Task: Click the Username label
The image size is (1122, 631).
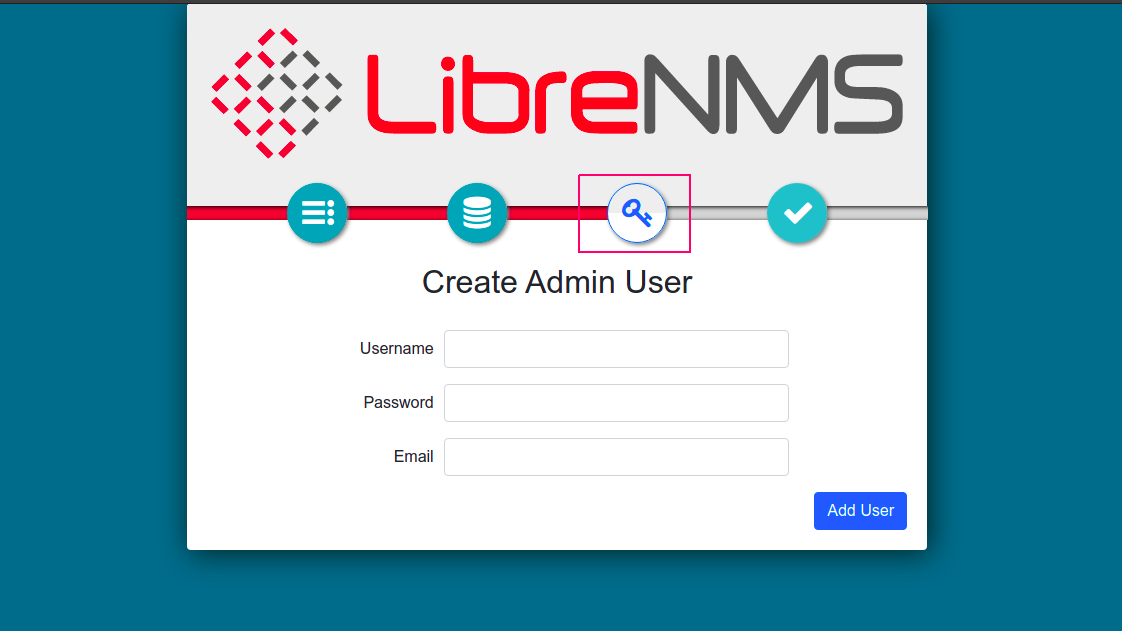Action: pos(396,348)
